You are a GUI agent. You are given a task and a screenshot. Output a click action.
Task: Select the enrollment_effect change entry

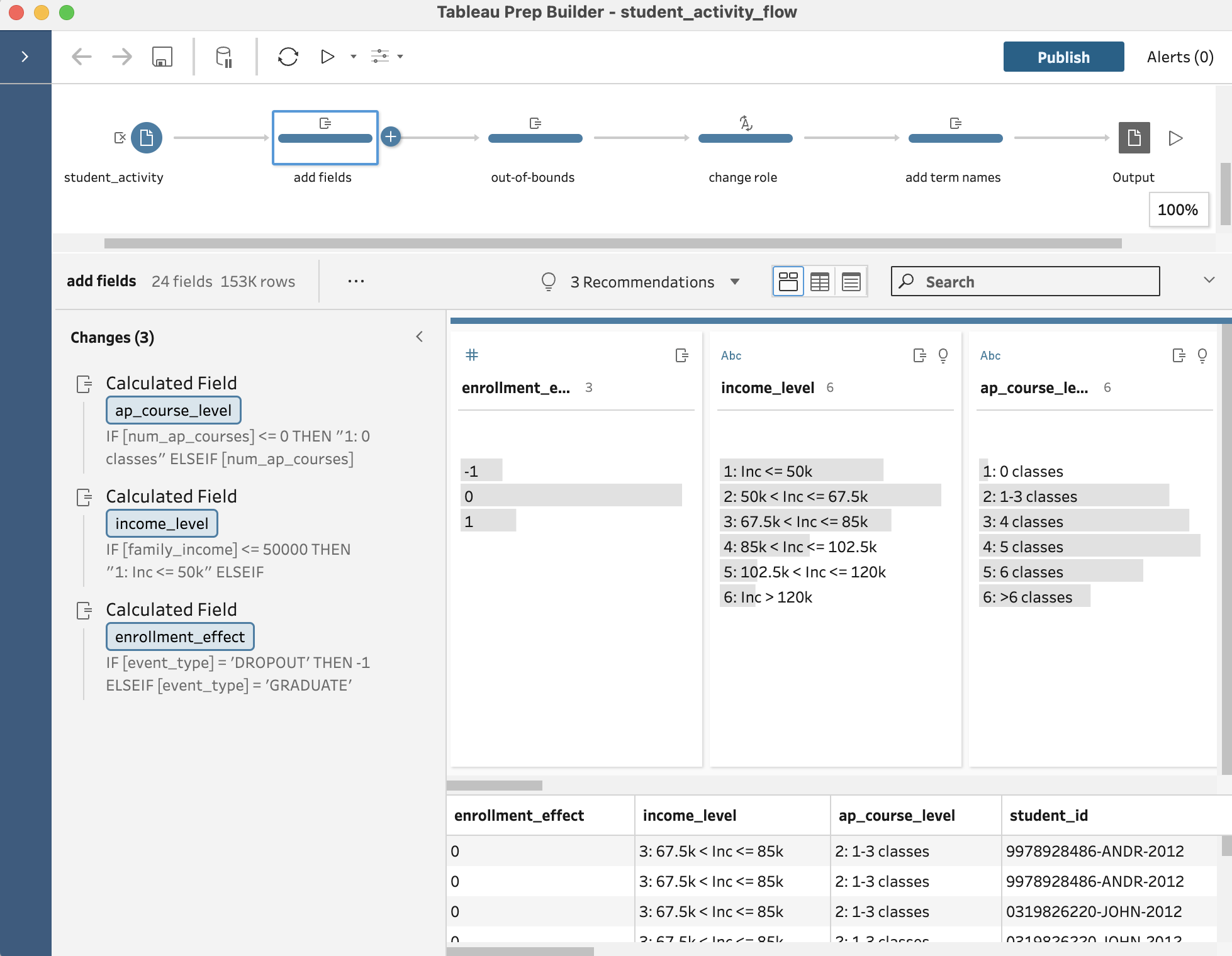(x=180, y=636)
